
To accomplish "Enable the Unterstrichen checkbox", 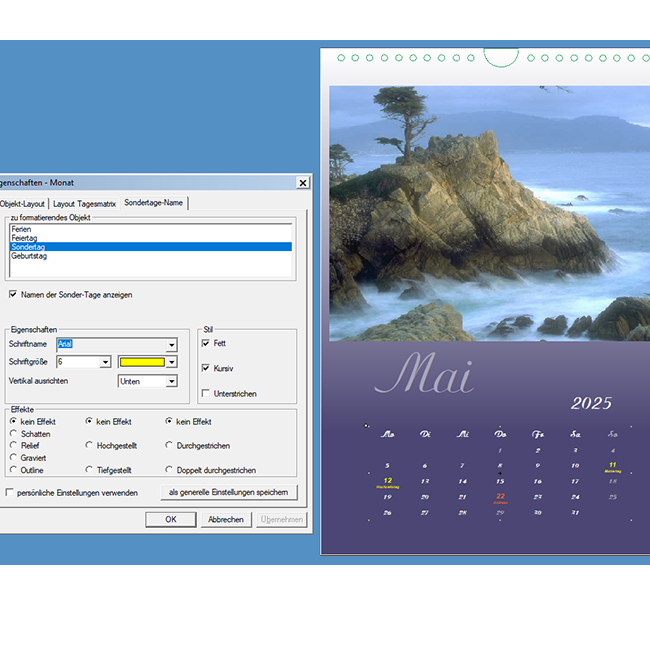I will [x=206, y=394].
